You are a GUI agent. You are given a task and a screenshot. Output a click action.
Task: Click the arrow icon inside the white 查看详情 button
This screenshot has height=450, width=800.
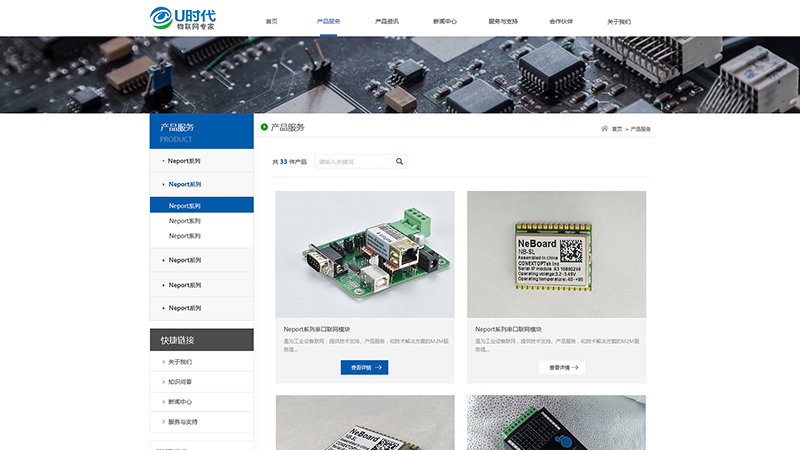(x=575, y=367)
